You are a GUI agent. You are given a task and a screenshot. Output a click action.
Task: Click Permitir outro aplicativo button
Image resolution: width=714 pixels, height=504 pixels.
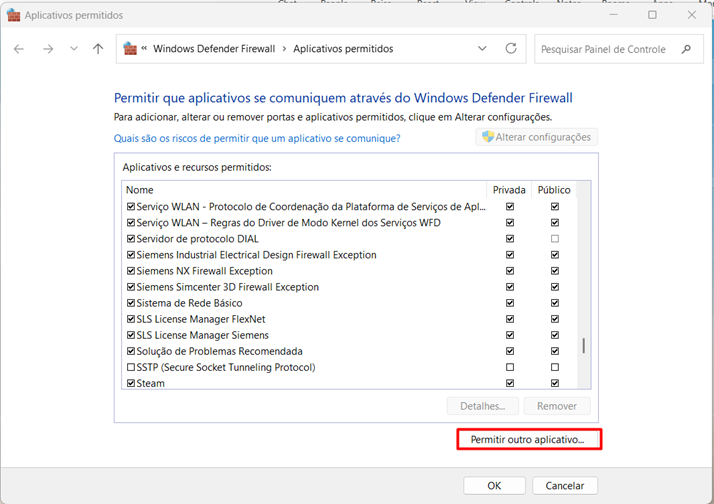pyautogui.click(x=527, y=440)
